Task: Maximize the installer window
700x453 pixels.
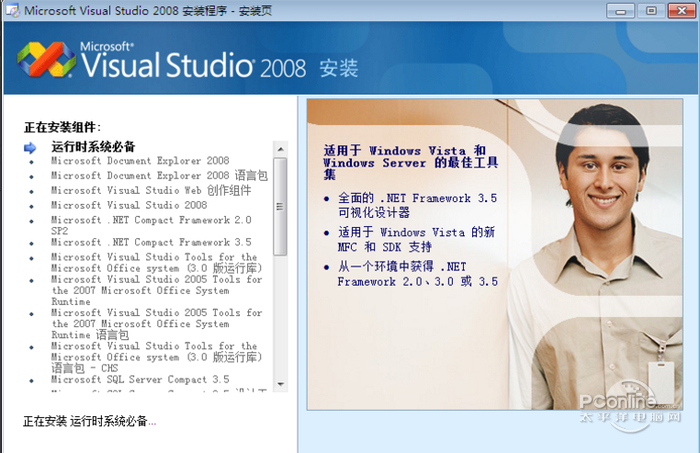Action: point(651,10)
